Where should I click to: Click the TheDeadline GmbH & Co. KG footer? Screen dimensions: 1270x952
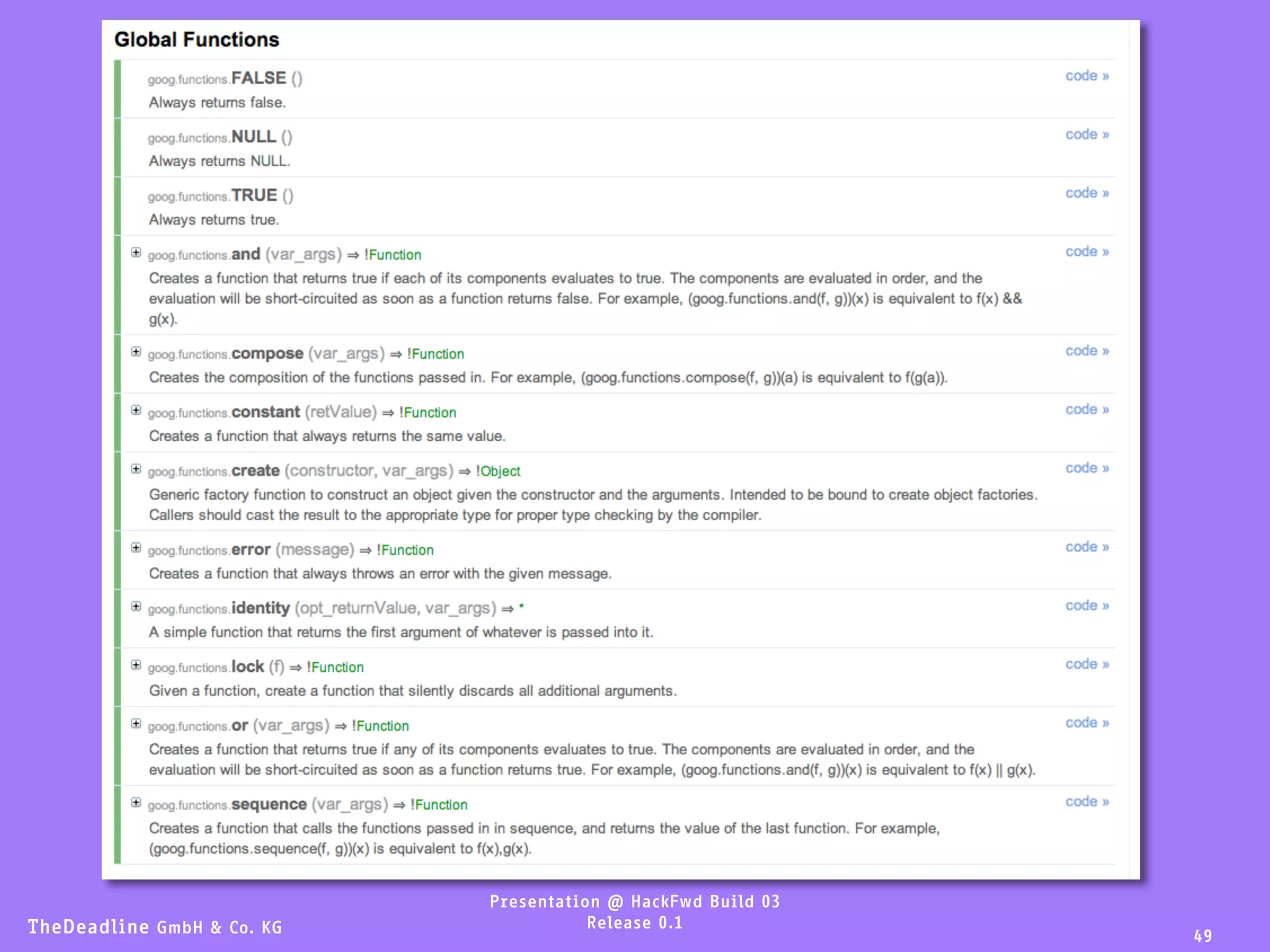[155, 927]
